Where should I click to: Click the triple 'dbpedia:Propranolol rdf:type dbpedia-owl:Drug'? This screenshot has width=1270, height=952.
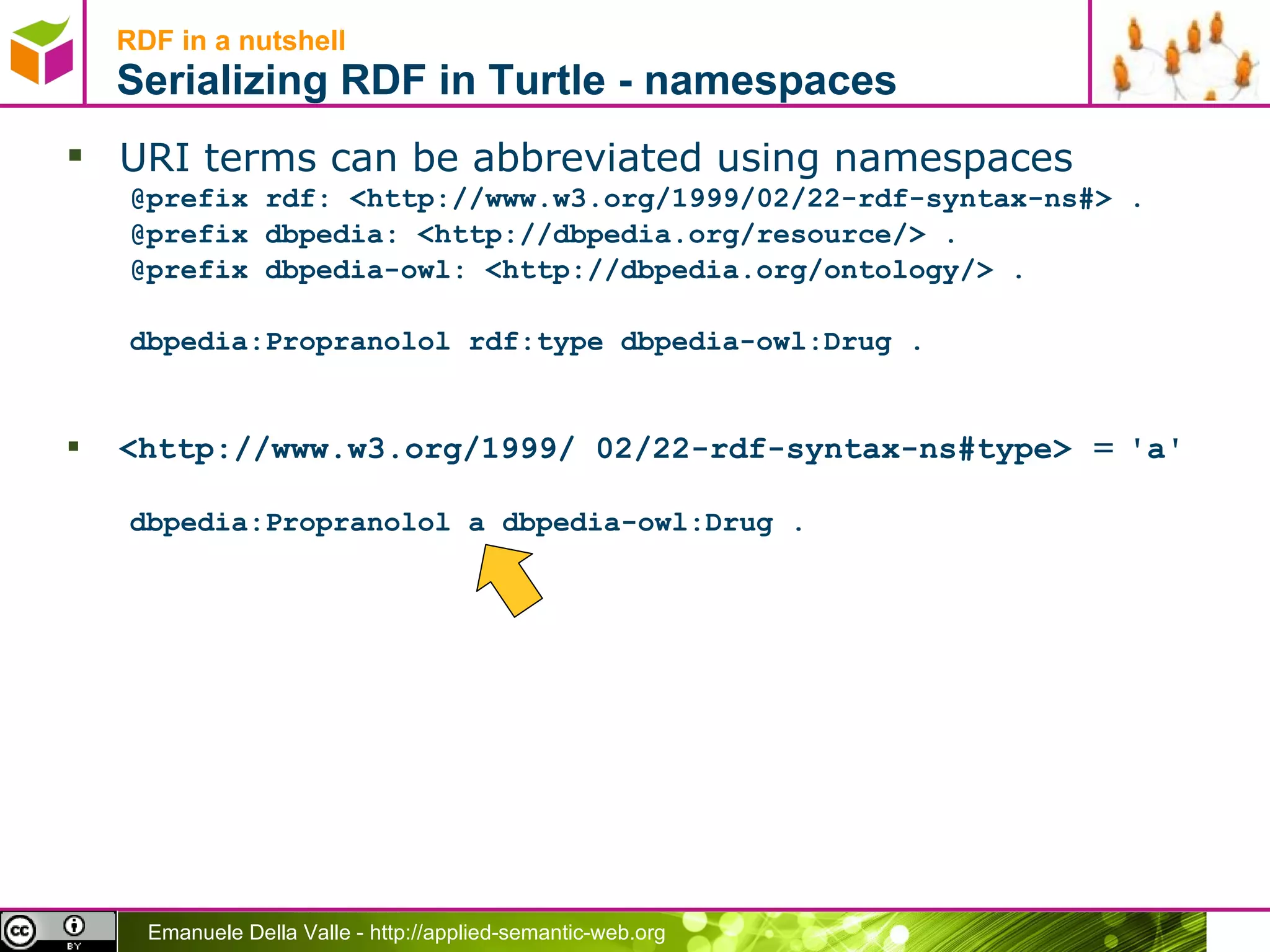[x=526, y=342]
